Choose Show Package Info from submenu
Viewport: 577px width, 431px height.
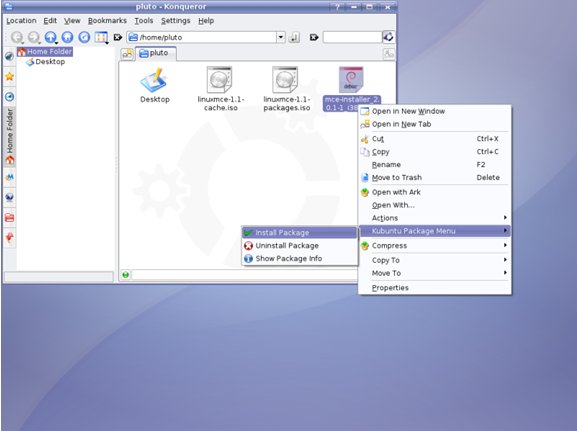click(299, 258)
